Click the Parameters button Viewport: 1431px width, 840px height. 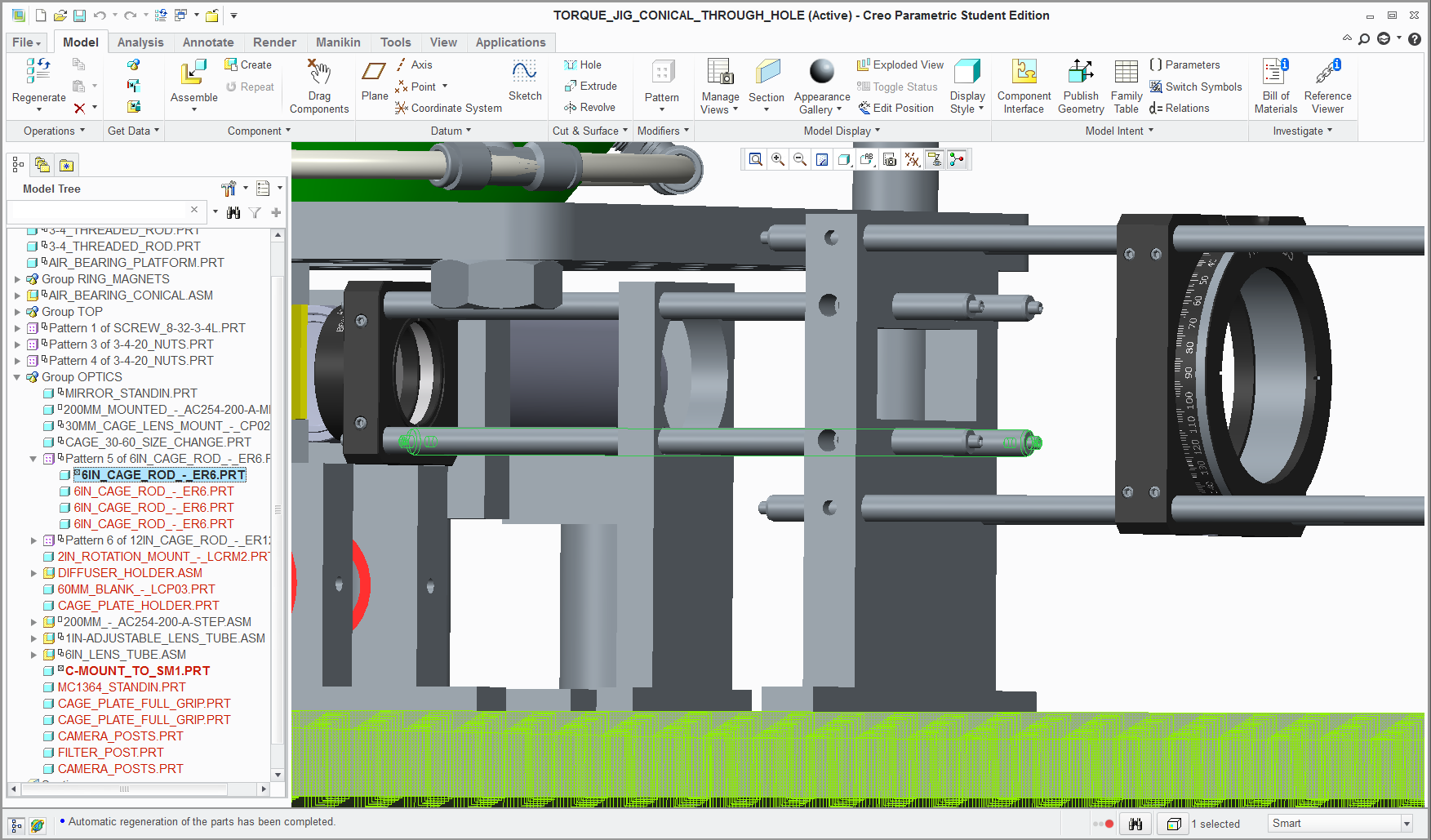(x=1184, y=64)
